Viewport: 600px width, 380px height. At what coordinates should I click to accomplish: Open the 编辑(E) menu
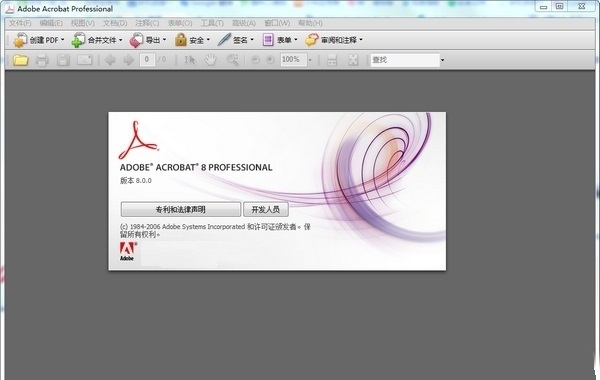(x=51, y=23)
